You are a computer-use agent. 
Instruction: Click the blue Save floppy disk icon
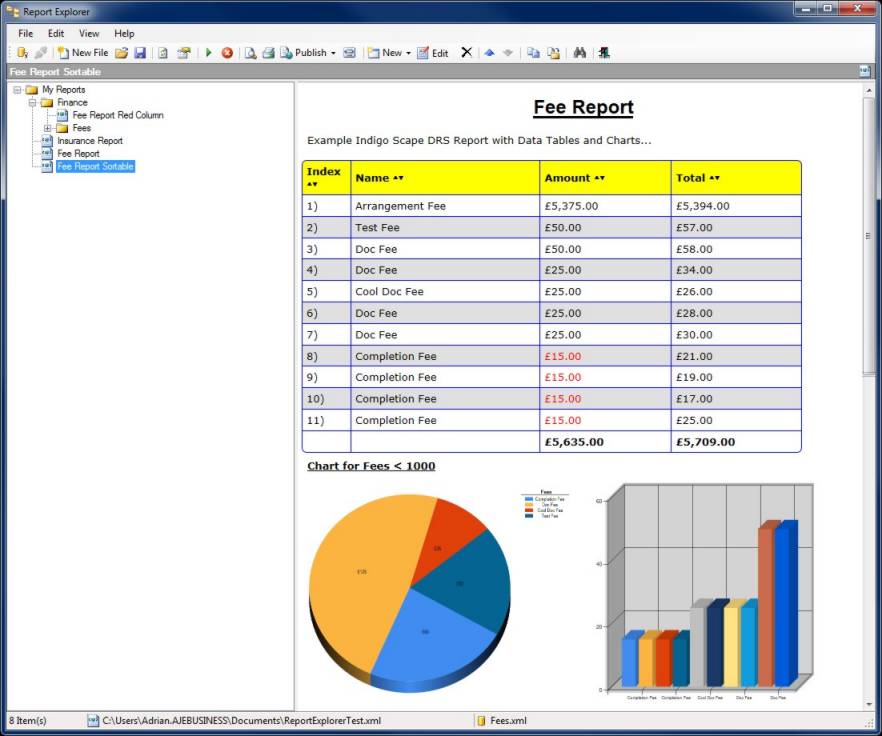click(x=140, y=53)
